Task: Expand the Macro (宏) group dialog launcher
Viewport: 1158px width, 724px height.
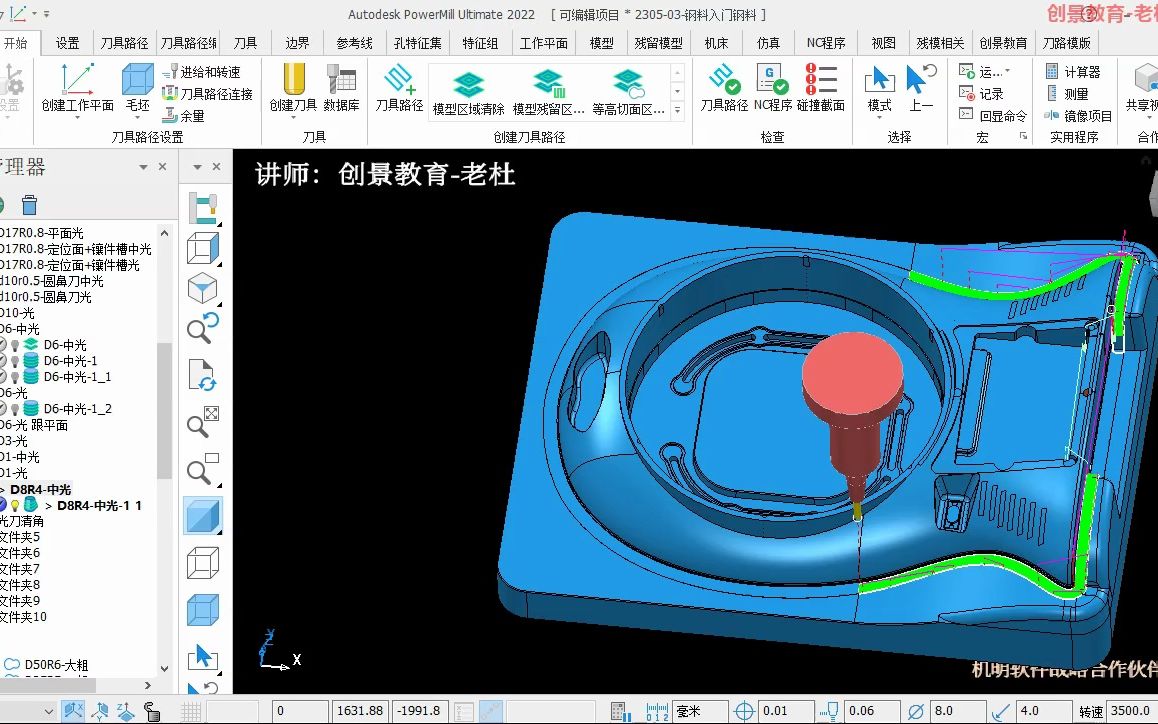Action: pyautogui.click(x=1024, y=136)
